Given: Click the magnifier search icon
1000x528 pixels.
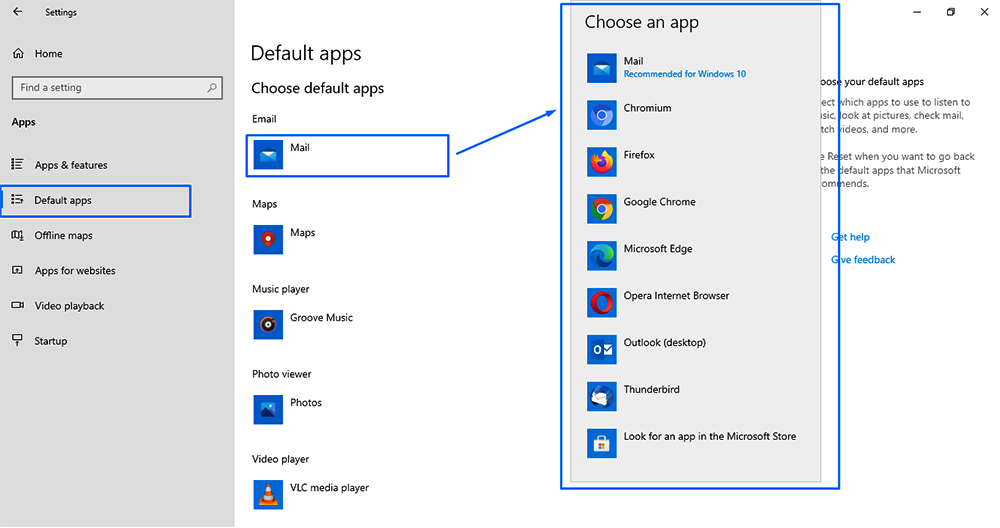Looking at the screenshot, I should [212, 87].
